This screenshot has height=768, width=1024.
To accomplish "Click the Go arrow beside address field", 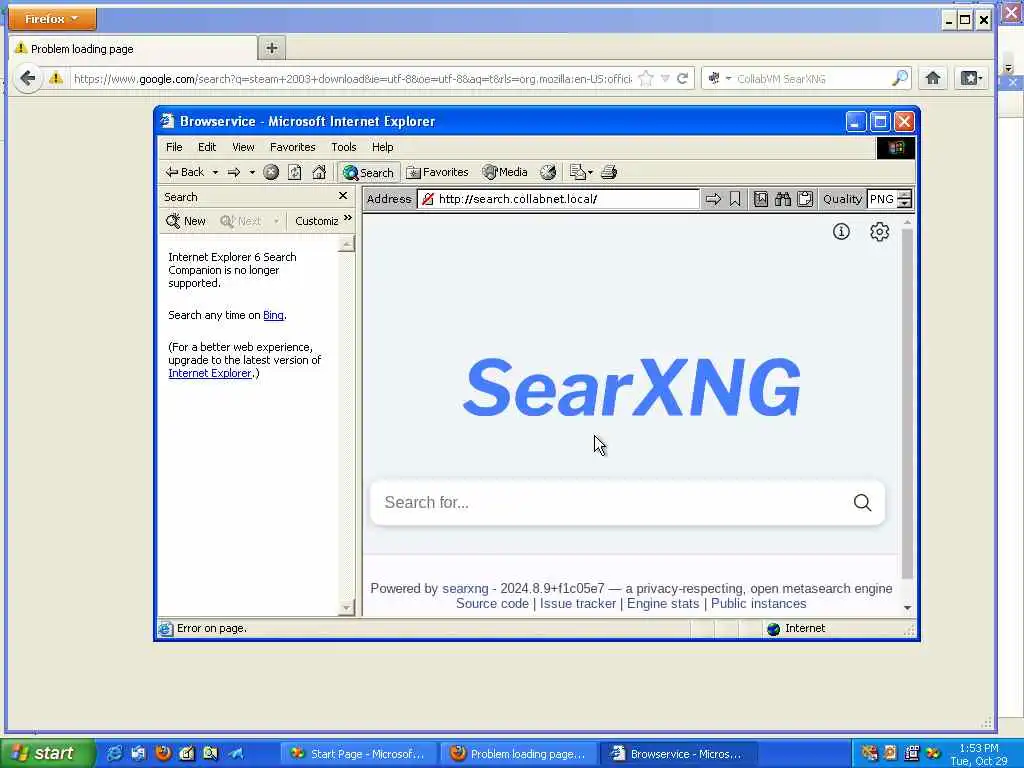I will [713, 199].
